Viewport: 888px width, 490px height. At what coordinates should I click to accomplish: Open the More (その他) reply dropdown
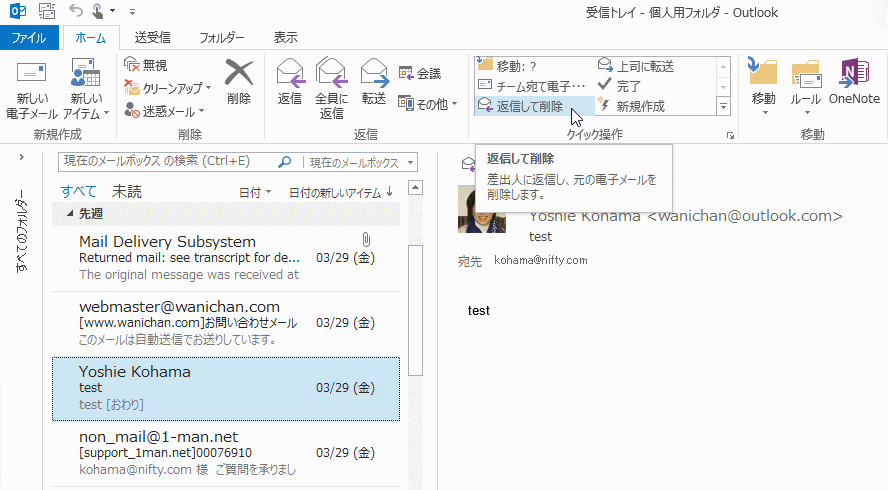coord(428,104)
